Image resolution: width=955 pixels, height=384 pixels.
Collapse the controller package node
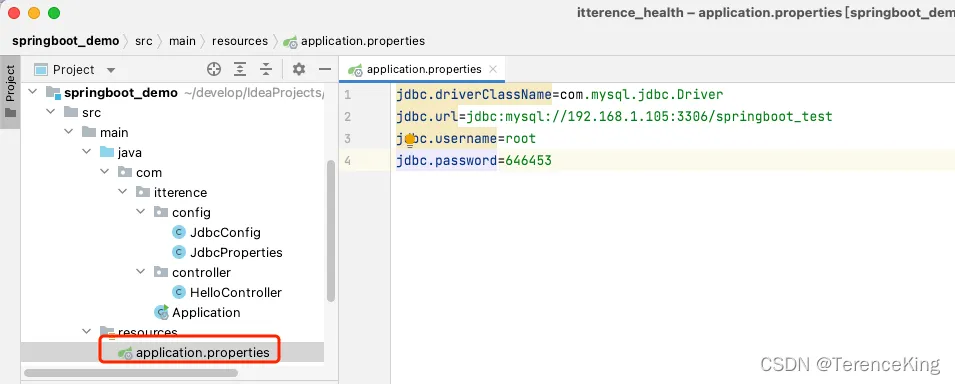coord(141,272)
